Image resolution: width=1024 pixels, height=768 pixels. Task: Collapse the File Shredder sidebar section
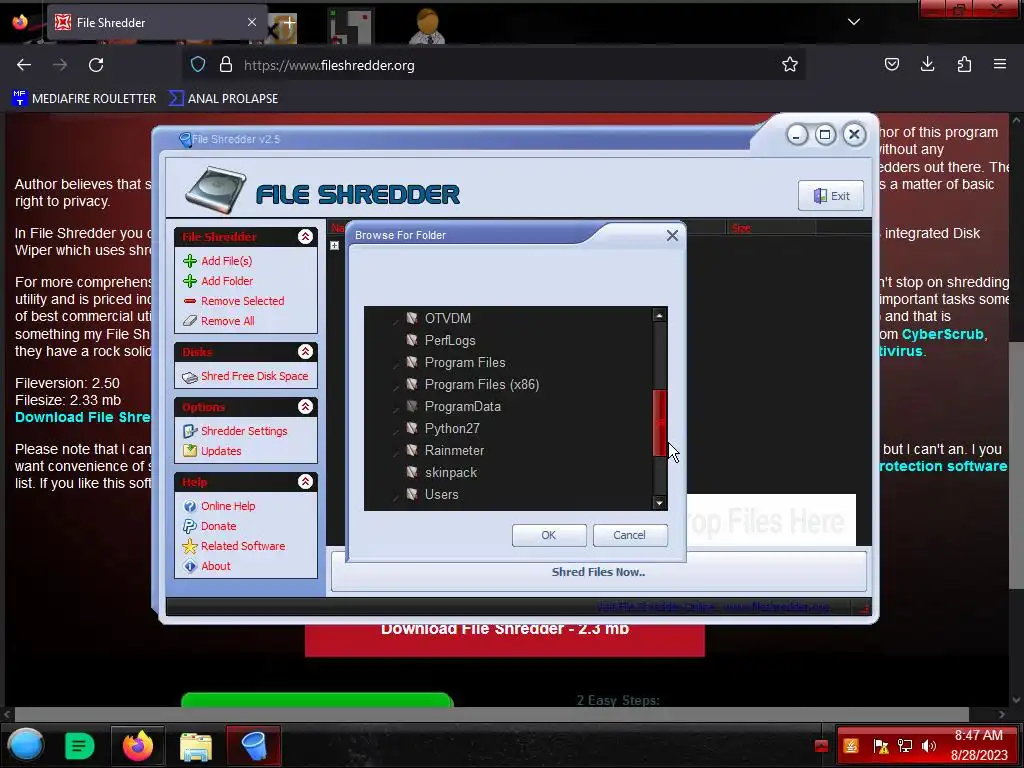click(305, 237)
